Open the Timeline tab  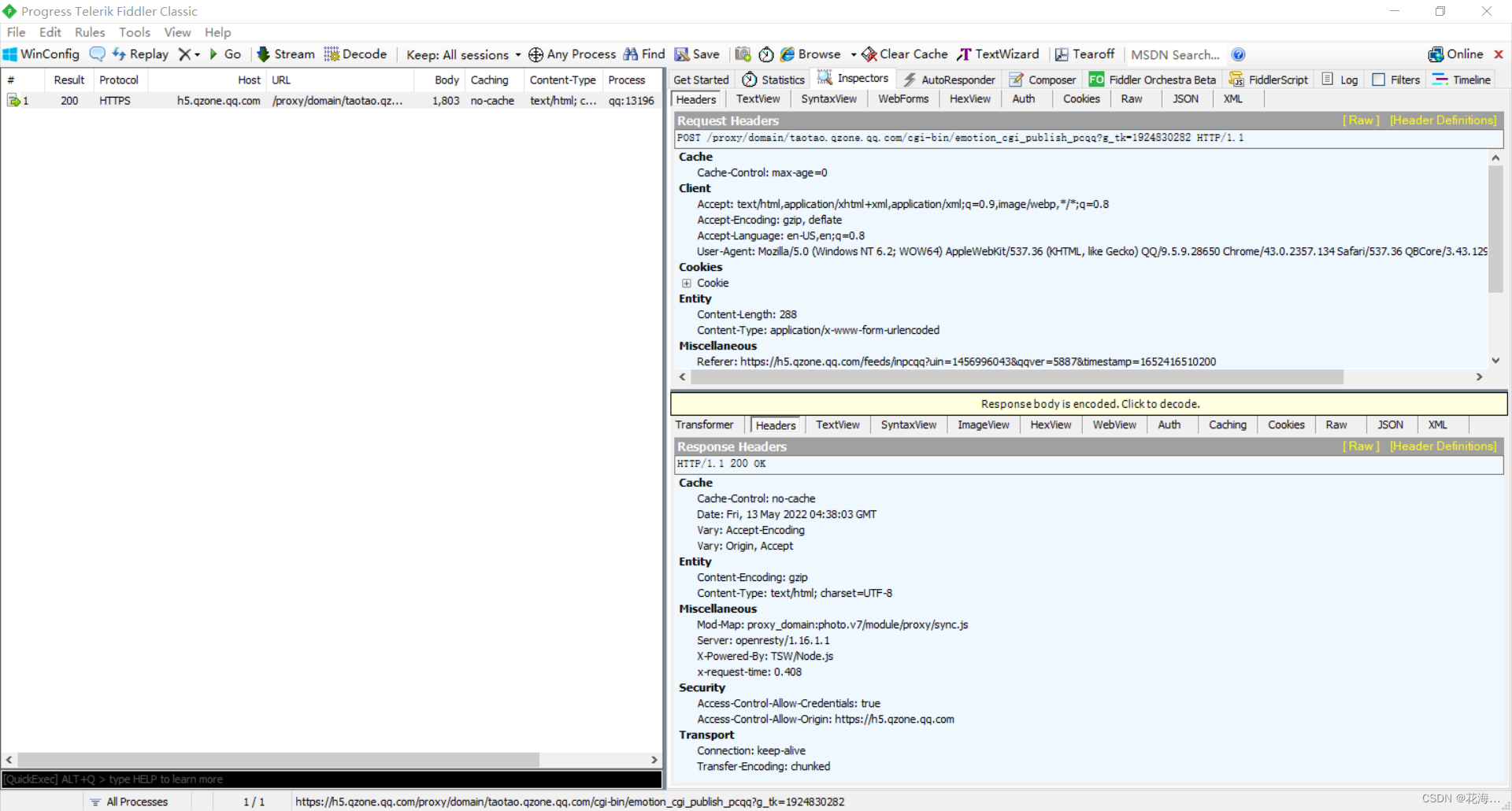(x=1462, y=80)
